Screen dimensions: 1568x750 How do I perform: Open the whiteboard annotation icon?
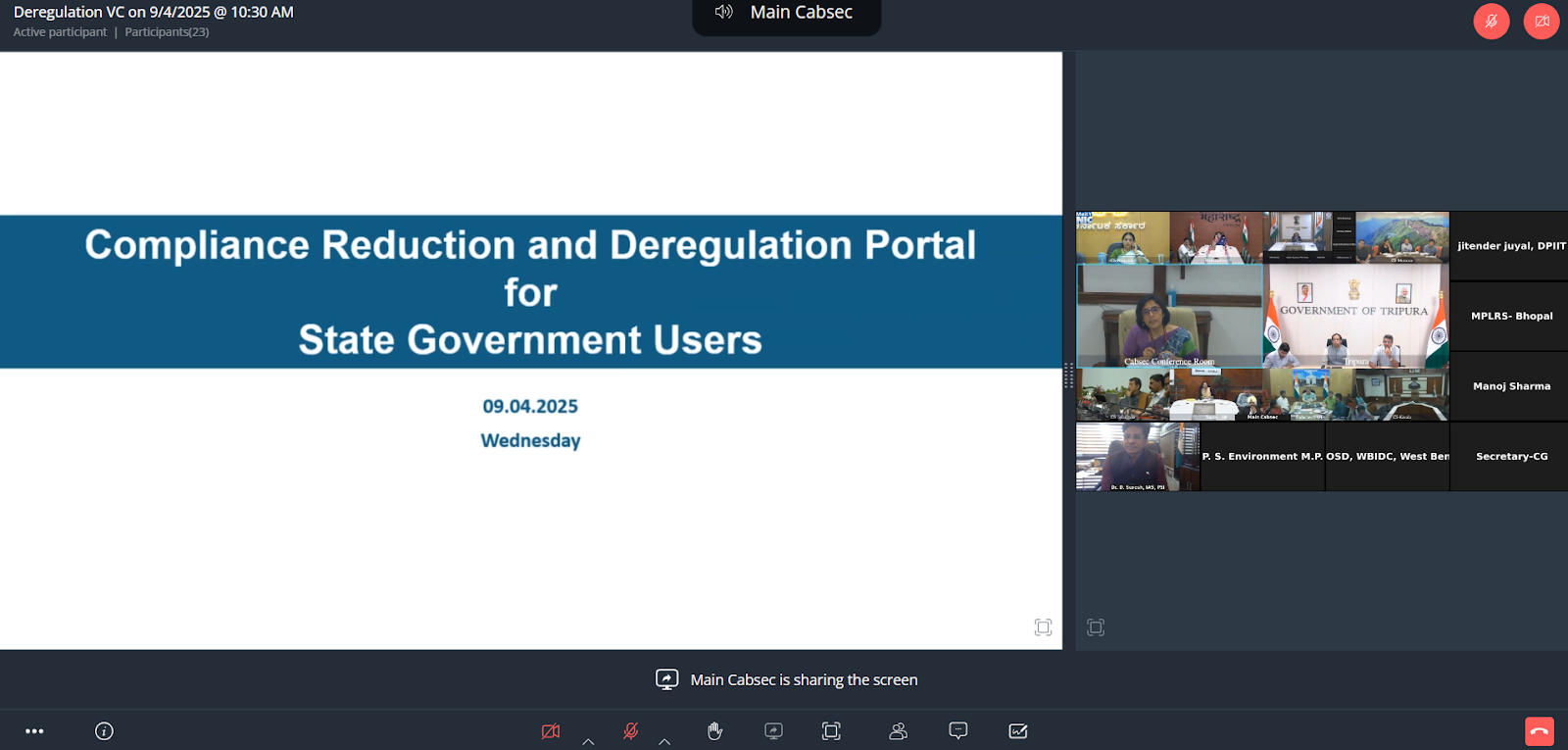tap(1018, 731)
